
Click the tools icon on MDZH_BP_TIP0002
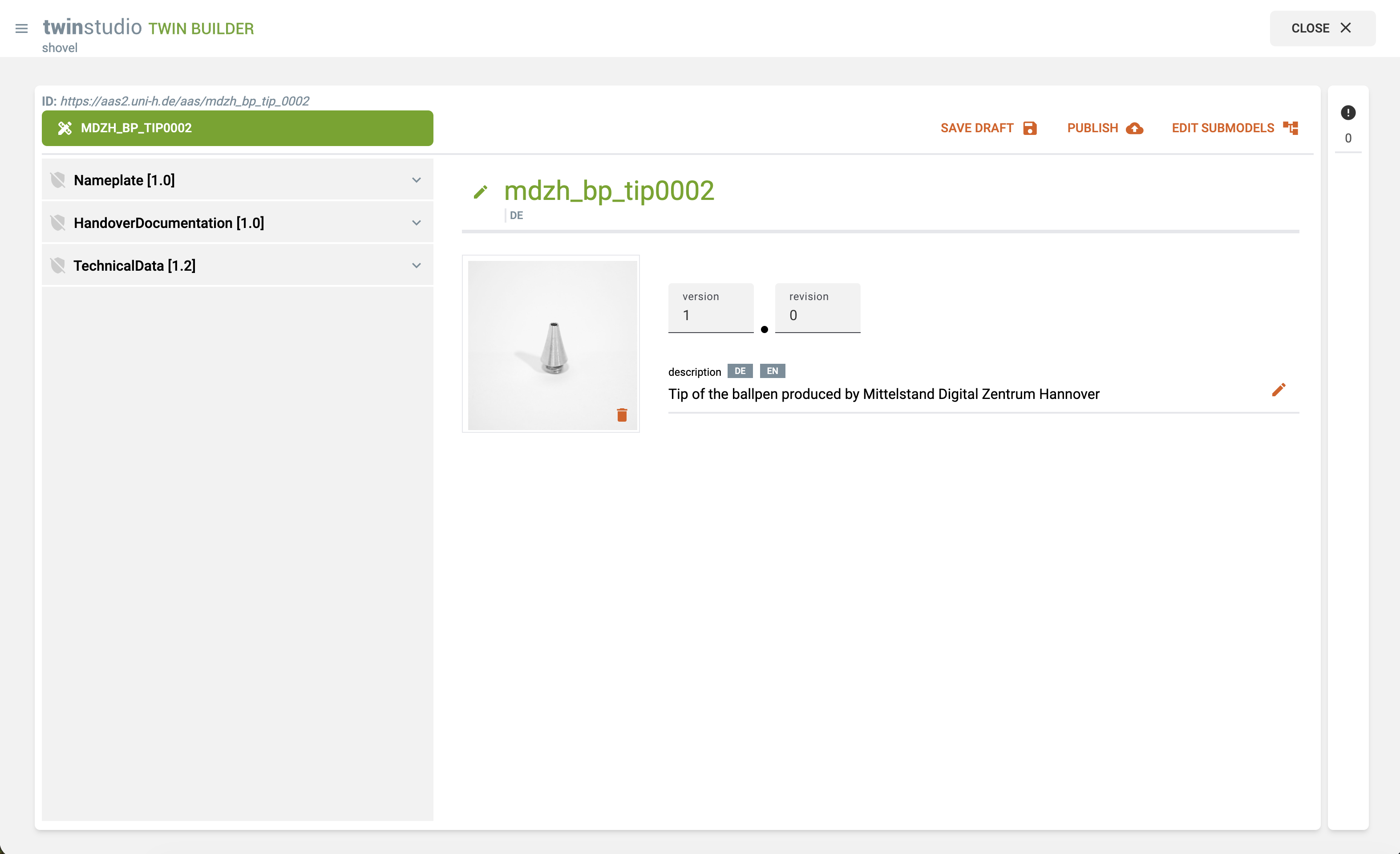(x=65, y=129)
